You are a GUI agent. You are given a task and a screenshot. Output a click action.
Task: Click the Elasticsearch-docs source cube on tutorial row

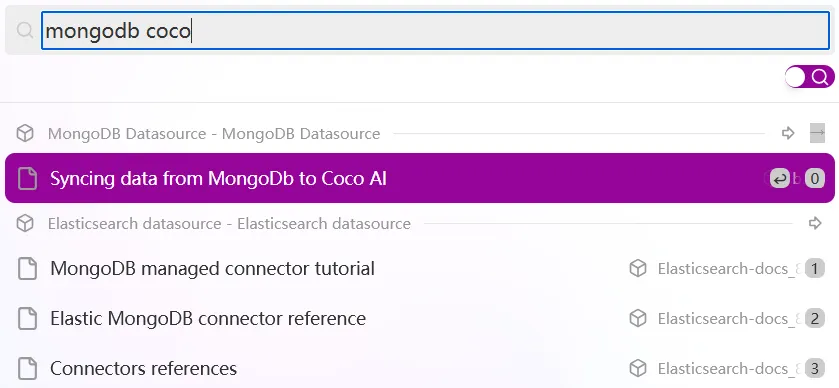[638, 268]
